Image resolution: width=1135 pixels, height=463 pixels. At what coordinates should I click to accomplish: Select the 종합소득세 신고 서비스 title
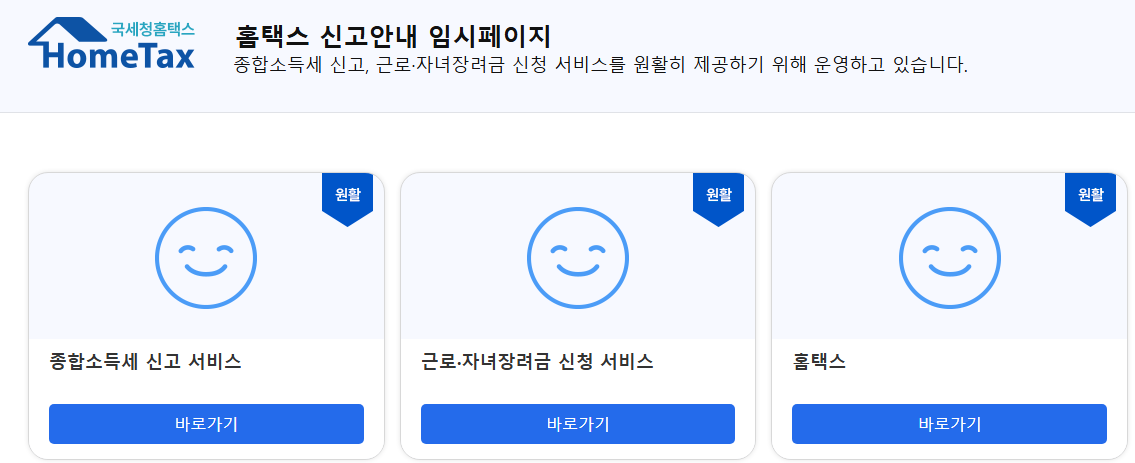tap(146, 361)
